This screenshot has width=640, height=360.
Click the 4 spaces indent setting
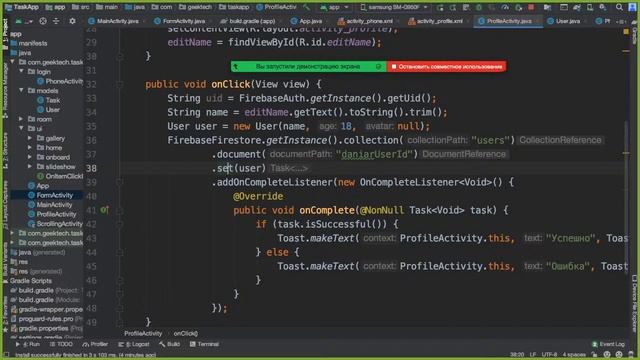(574, 355)
